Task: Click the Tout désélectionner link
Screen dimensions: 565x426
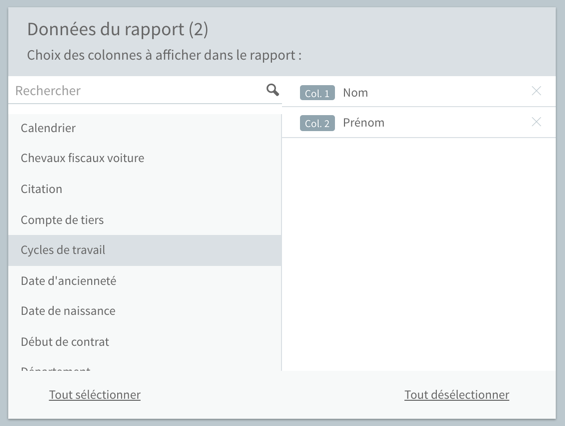Action: tap(457, 395)
